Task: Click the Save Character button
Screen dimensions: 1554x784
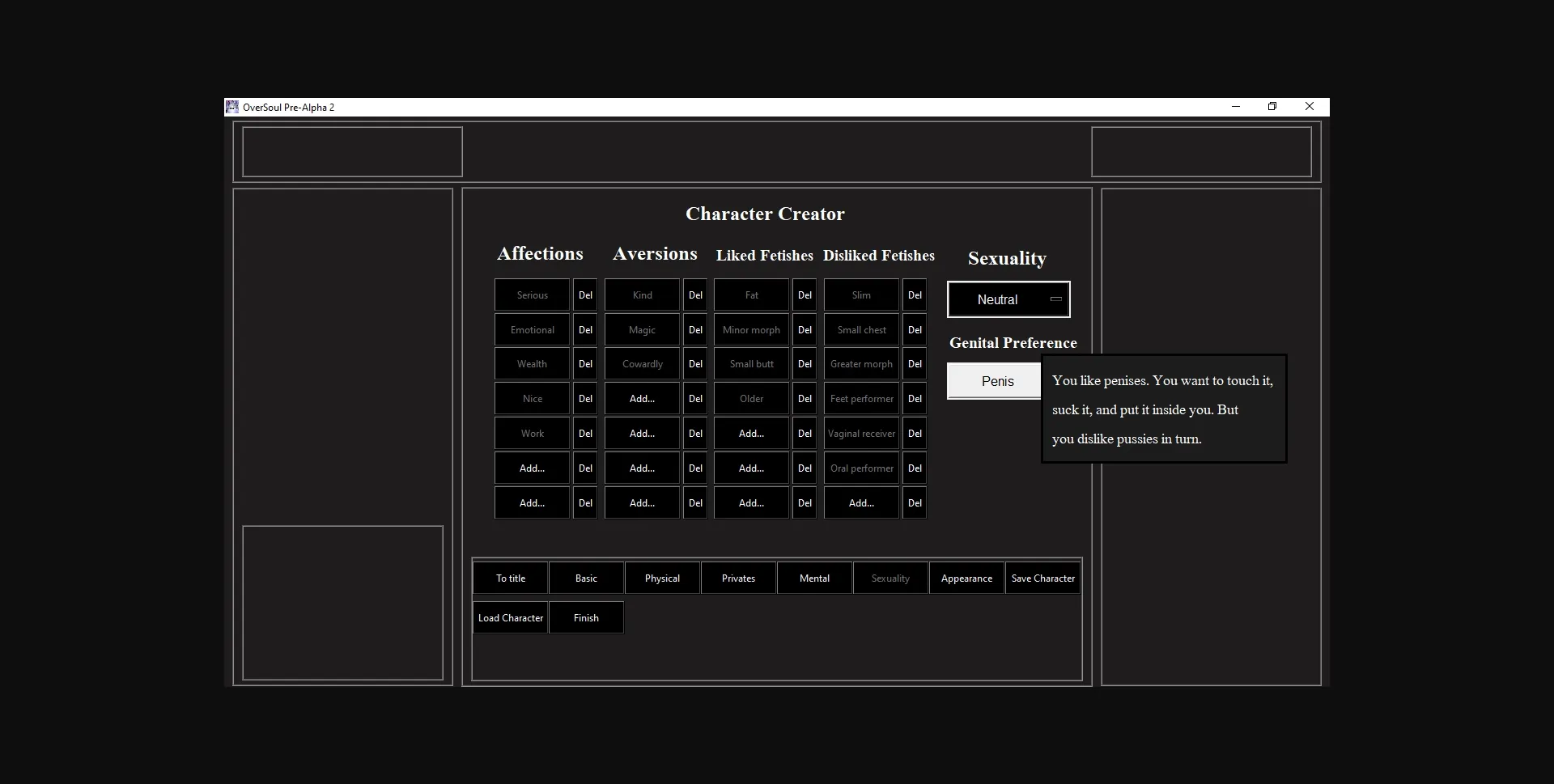Action: [x=1042, y=578]
